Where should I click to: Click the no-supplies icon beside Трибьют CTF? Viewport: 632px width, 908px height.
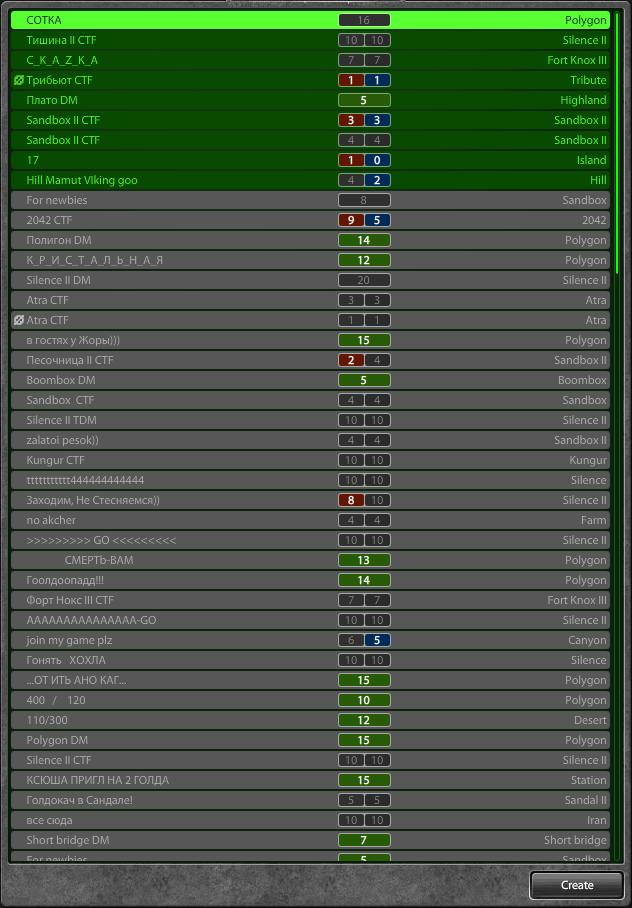[19, 80]
